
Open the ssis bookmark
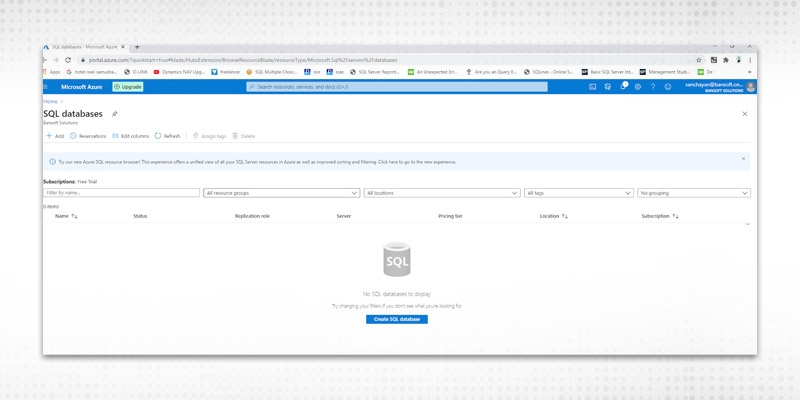tap(312, 72)
